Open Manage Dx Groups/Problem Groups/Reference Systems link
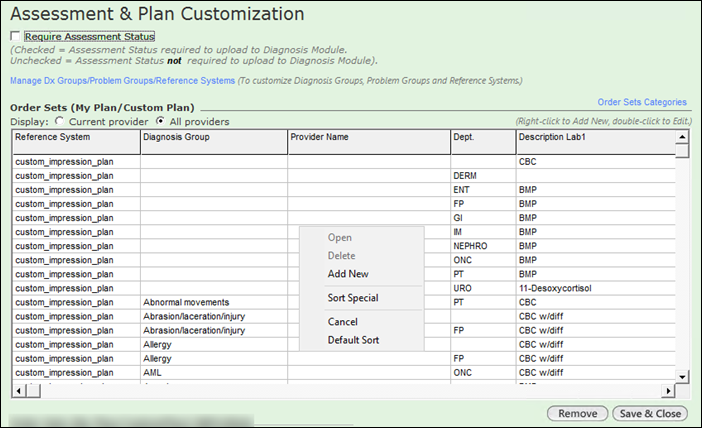The height and width of the screenshot is (428, 702). (123, 81)
